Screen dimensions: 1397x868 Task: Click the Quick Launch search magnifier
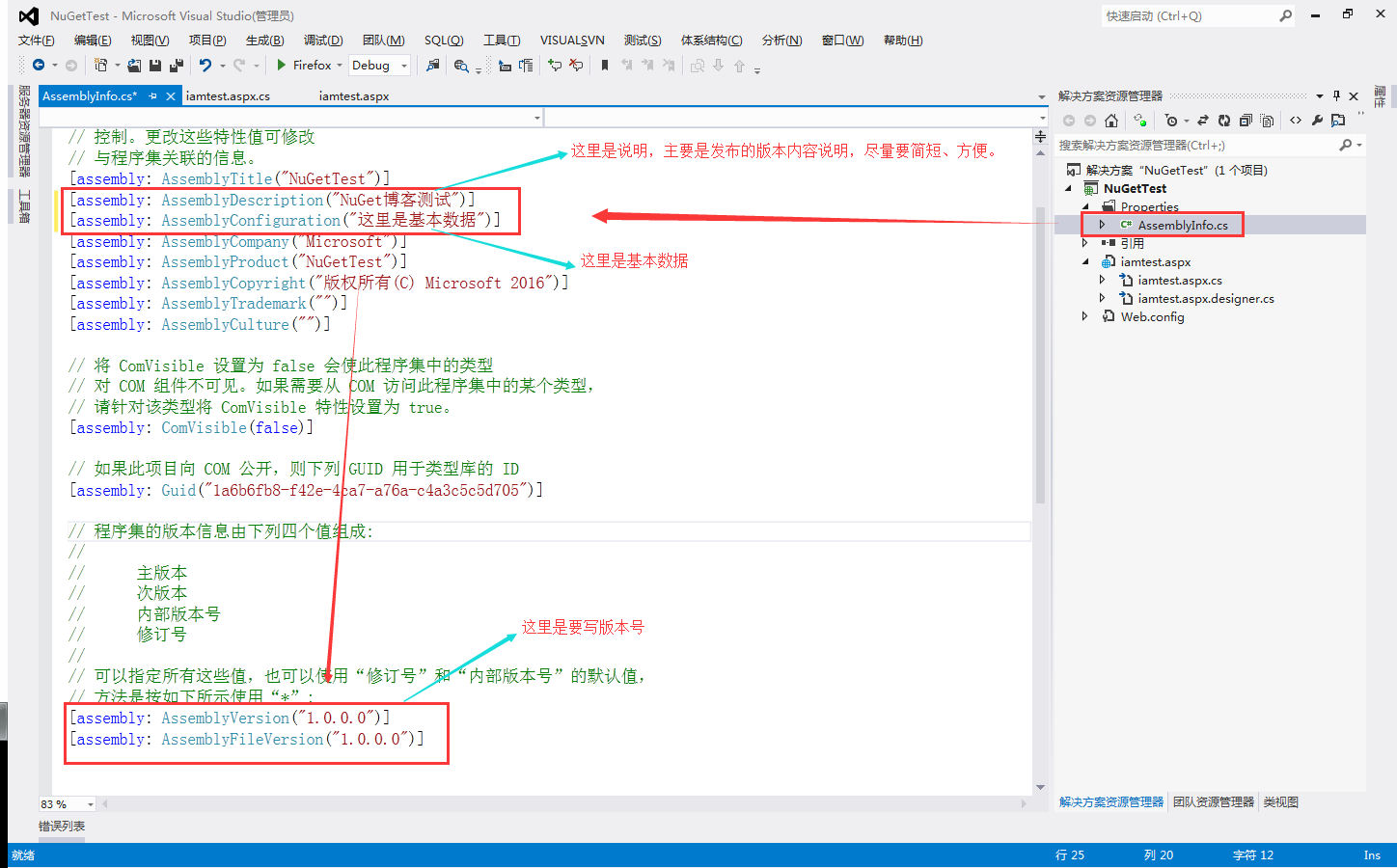1286,15
